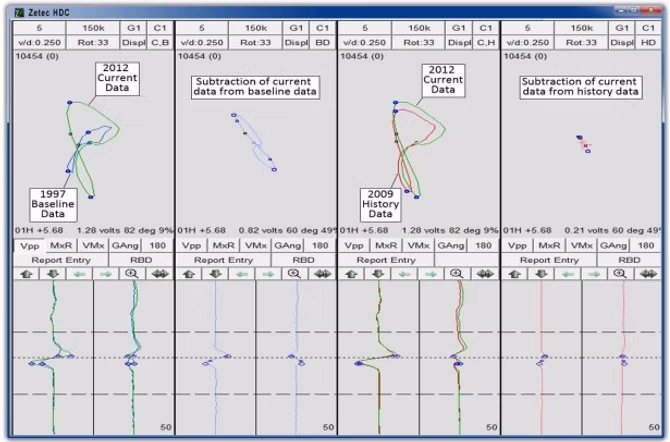Click the horizontal expand arrows in C,H panel
670x442 pixels.
point(485,274)
